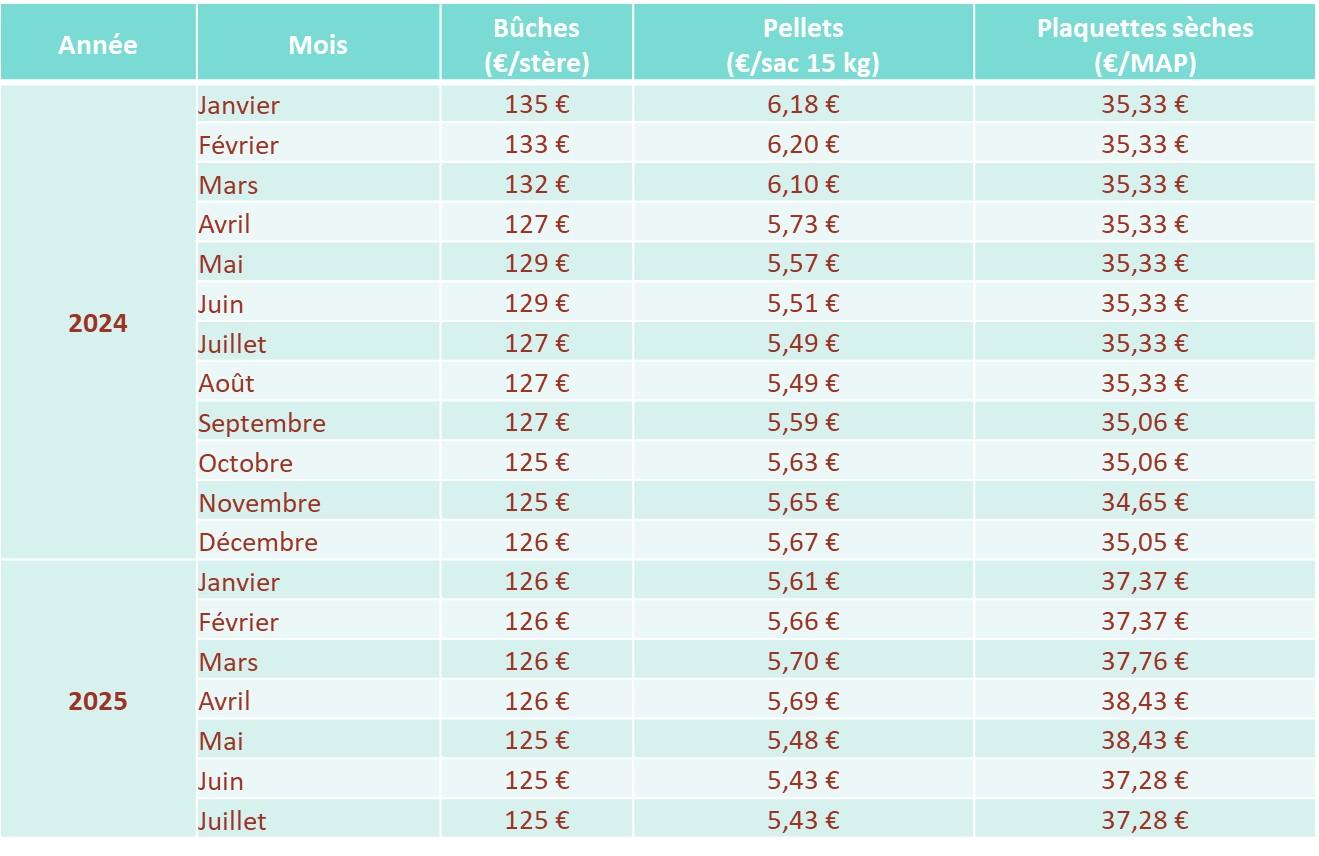The height and width of the screenshot is (856, 1319).
Task: Click the 135 € Bûches value
Action: 537,104
